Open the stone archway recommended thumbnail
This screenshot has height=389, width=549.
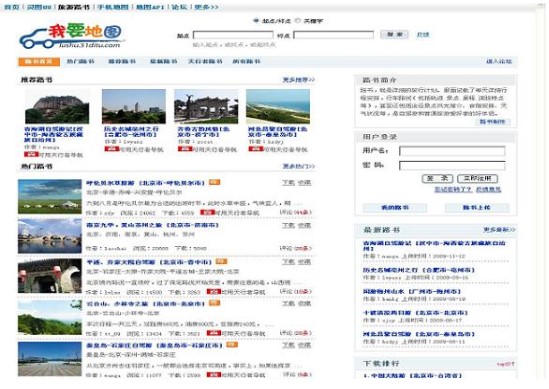[206, 106]
